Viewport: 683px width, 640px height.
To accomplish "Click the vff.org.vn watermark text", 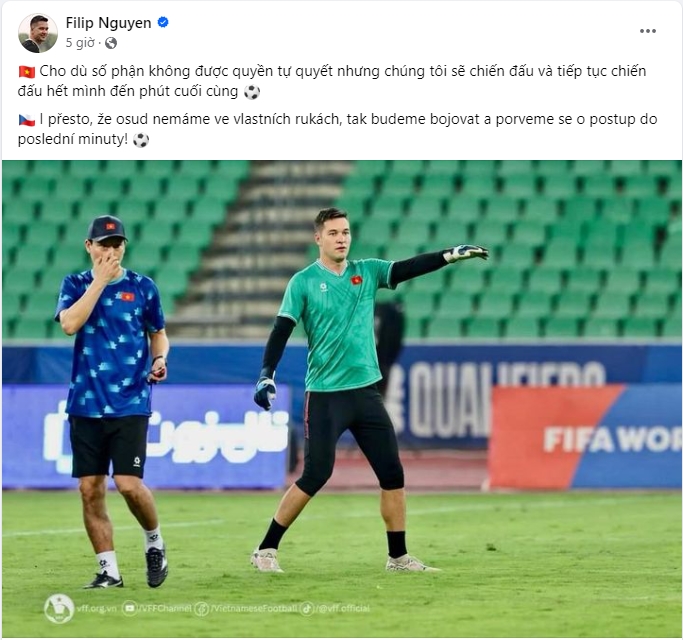I will pos(97,608).
